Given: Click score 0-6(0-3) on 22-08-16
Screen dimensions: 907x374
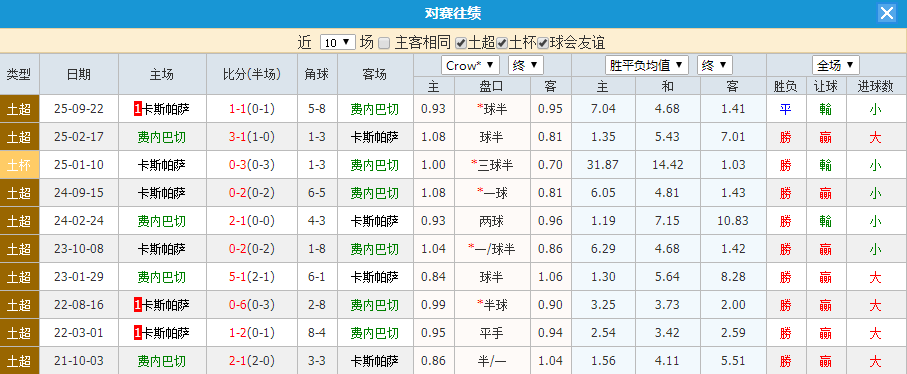Looking at the screenshot, I should coord(252,305).
